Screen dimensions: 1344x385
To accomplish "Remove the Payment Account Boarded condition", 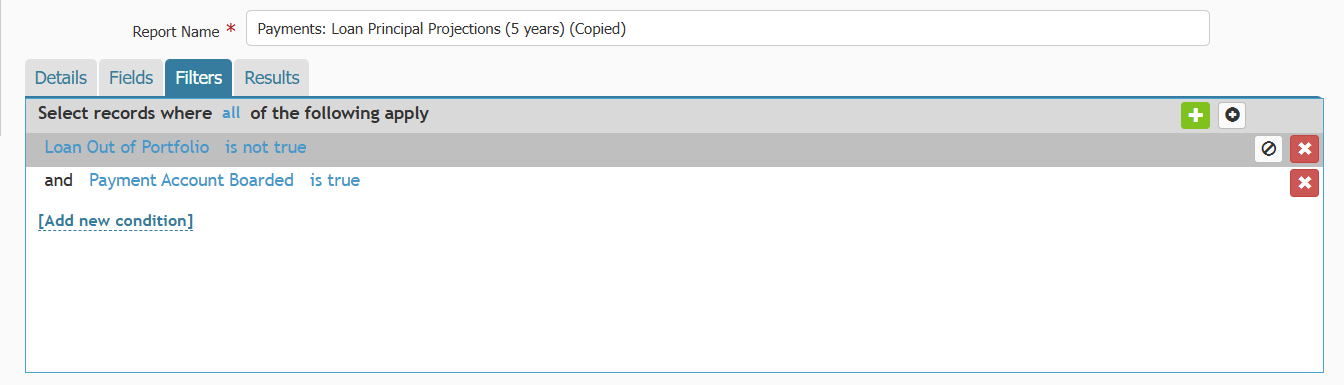I will coord(1304,183).
